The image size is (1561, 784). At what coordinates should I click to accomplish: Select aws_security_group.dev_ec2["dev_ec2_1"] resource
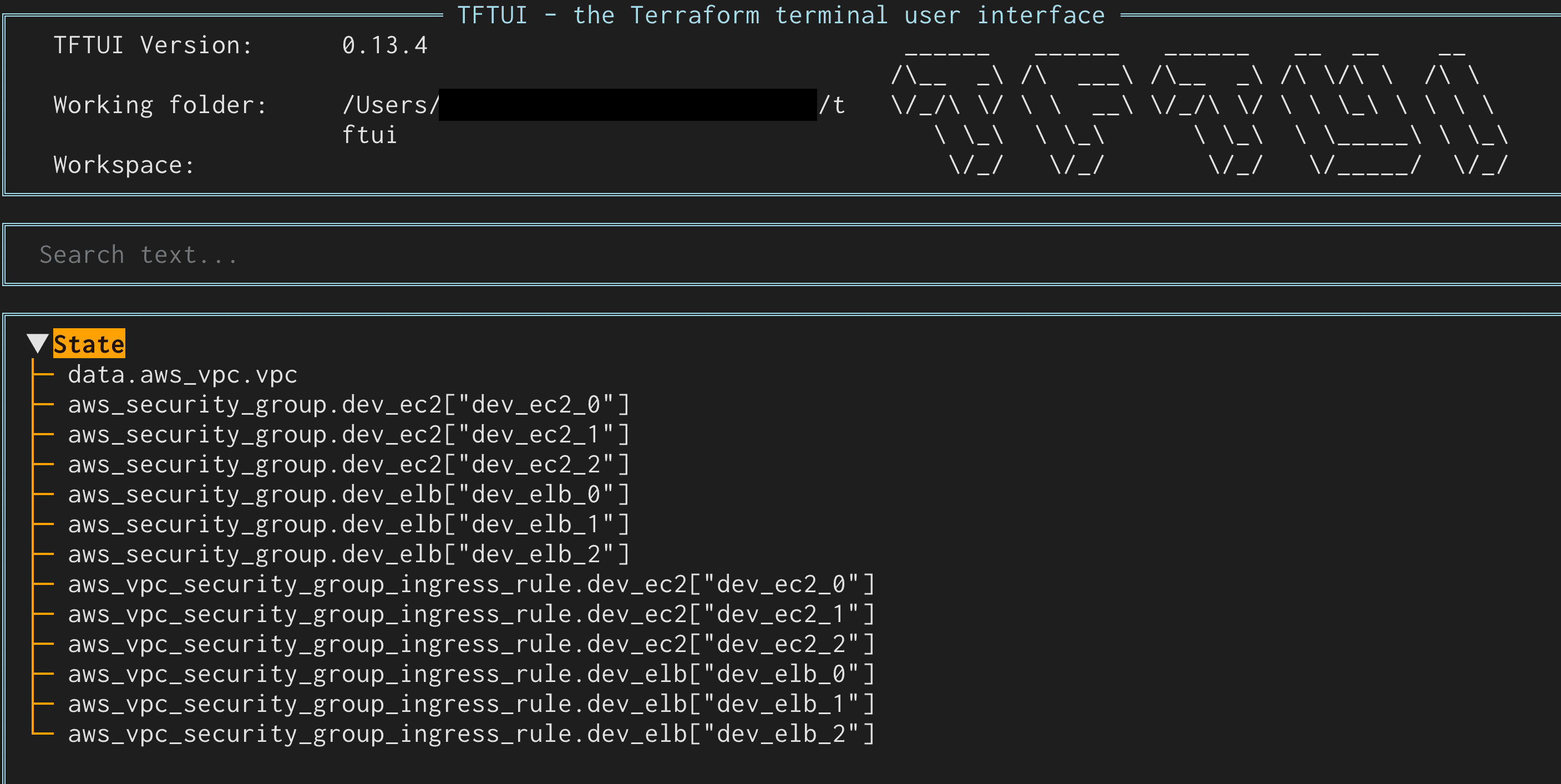click(348, 434)
